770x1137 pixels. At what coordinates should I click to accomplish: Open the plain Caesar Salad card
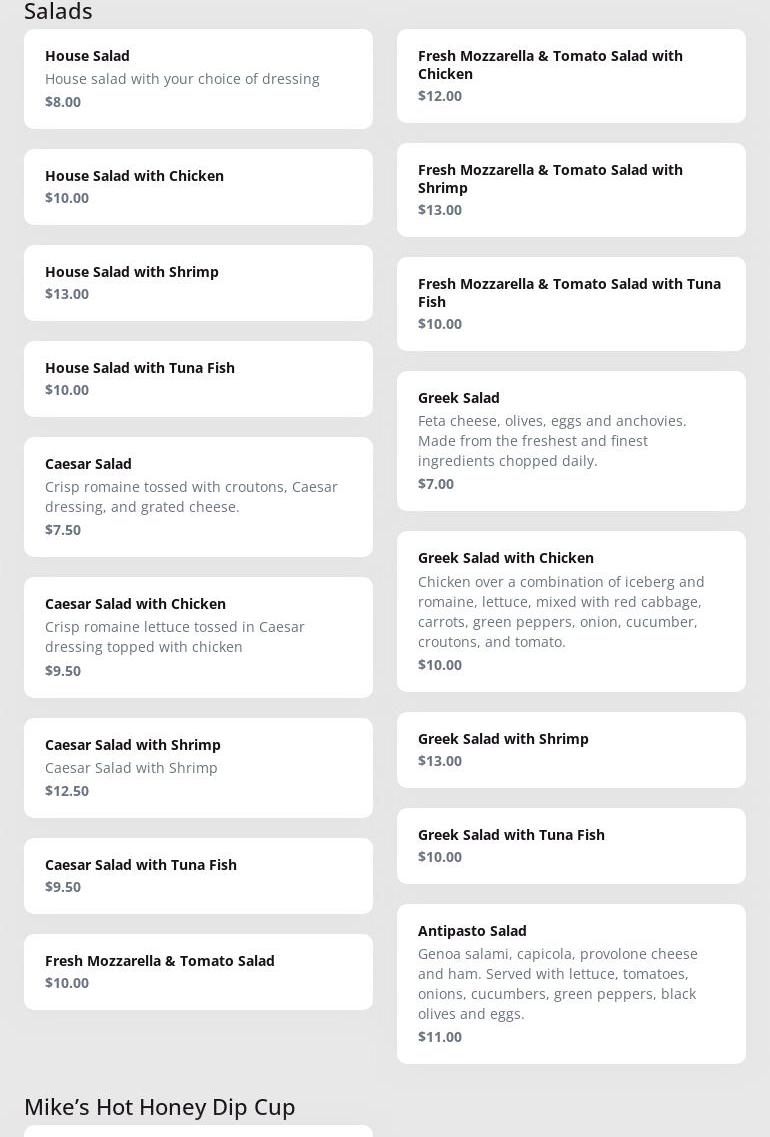(198, 496)
